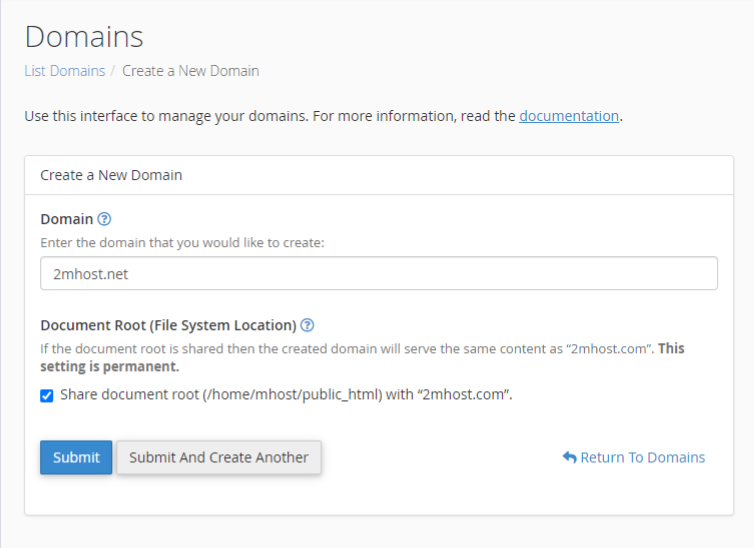Uncheck the Share document root checkbox
Viewport: 754px width, 548px height.
tap(47, 395)
